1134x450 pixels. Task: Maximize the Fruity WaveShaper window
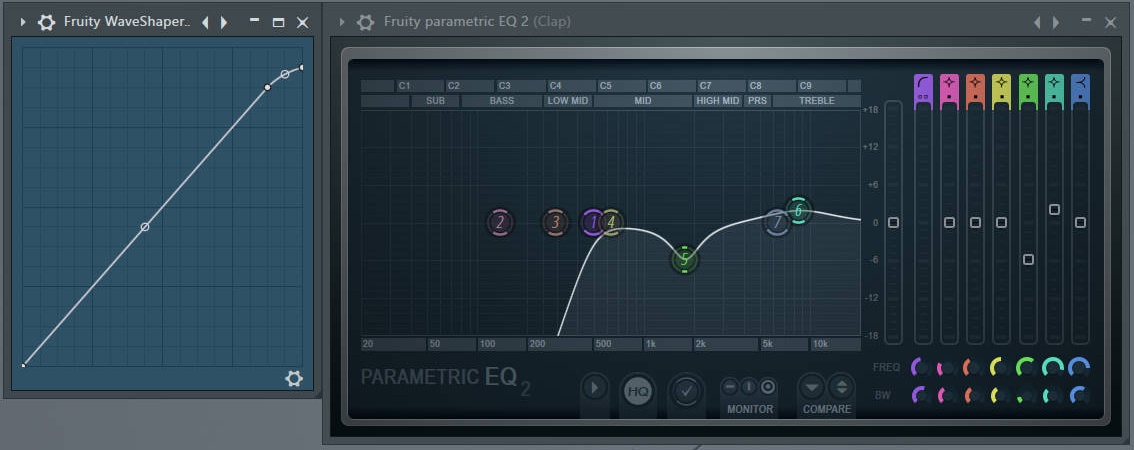click(278, 22)
